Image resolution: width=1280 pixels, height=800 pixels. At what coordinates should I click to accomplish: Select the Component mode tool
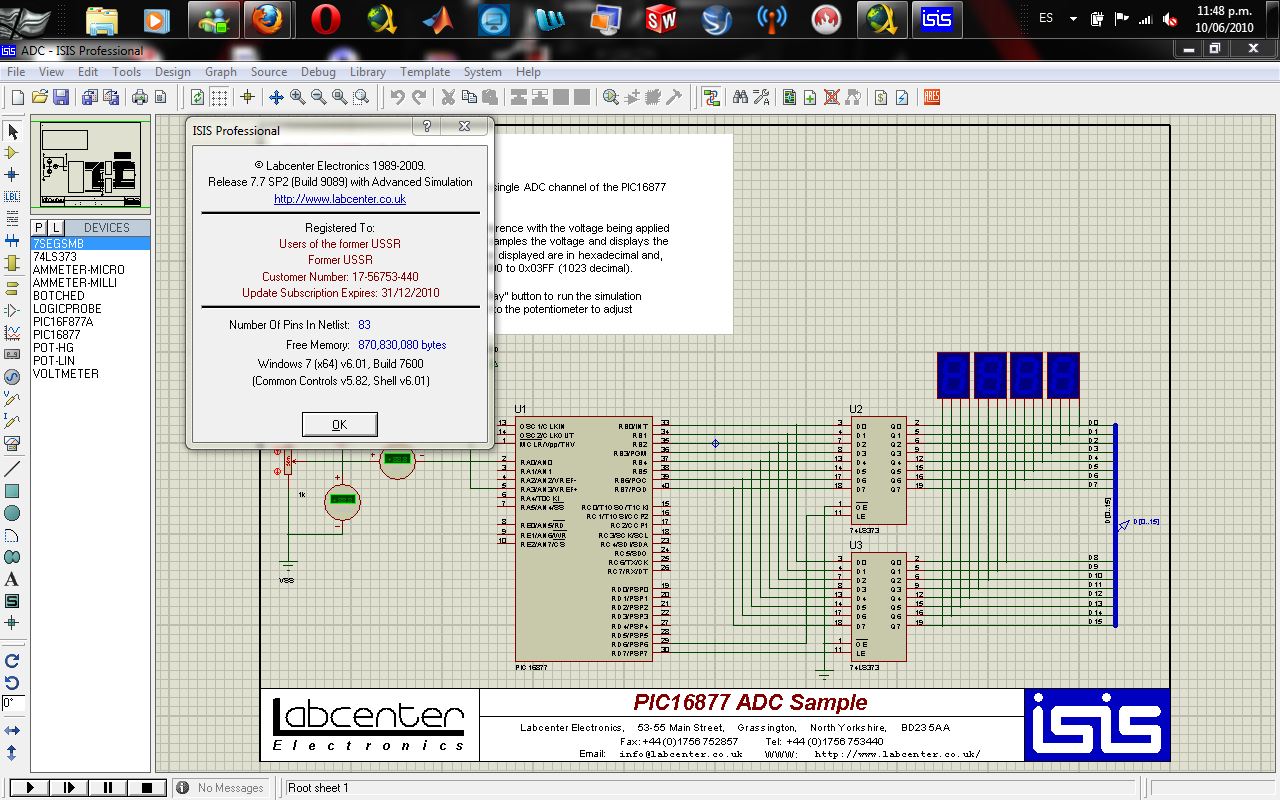click(13, 151)
